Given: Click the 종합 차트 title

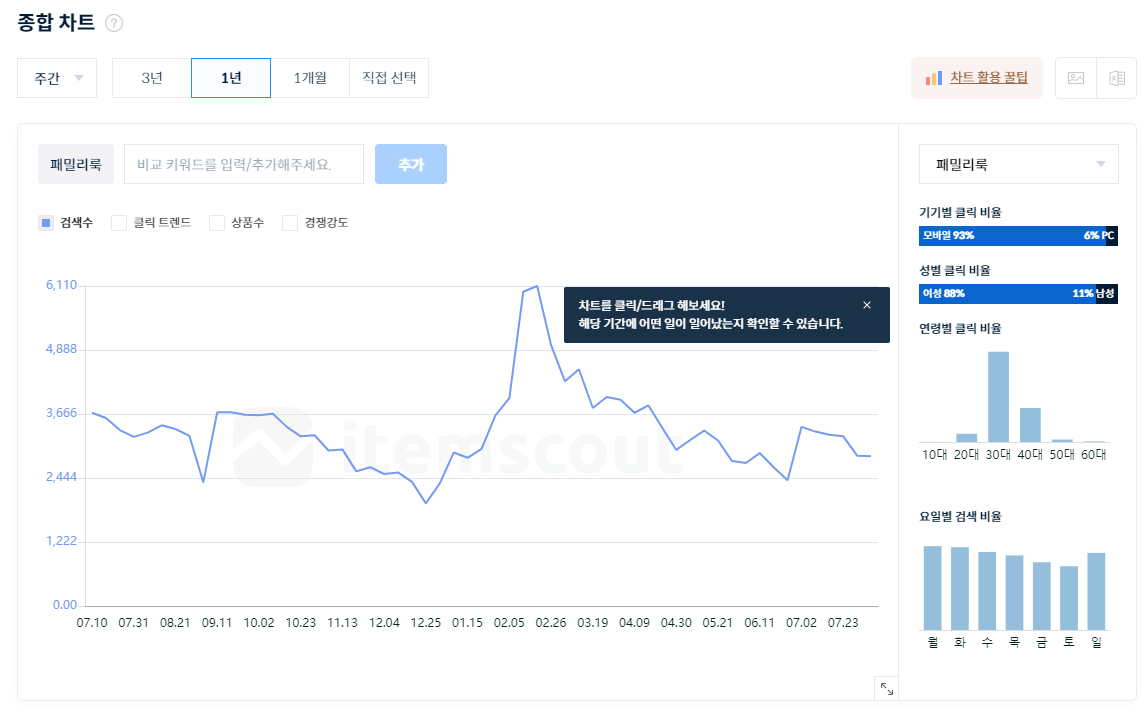Looking at the screenshot, I should coord(56,23).
